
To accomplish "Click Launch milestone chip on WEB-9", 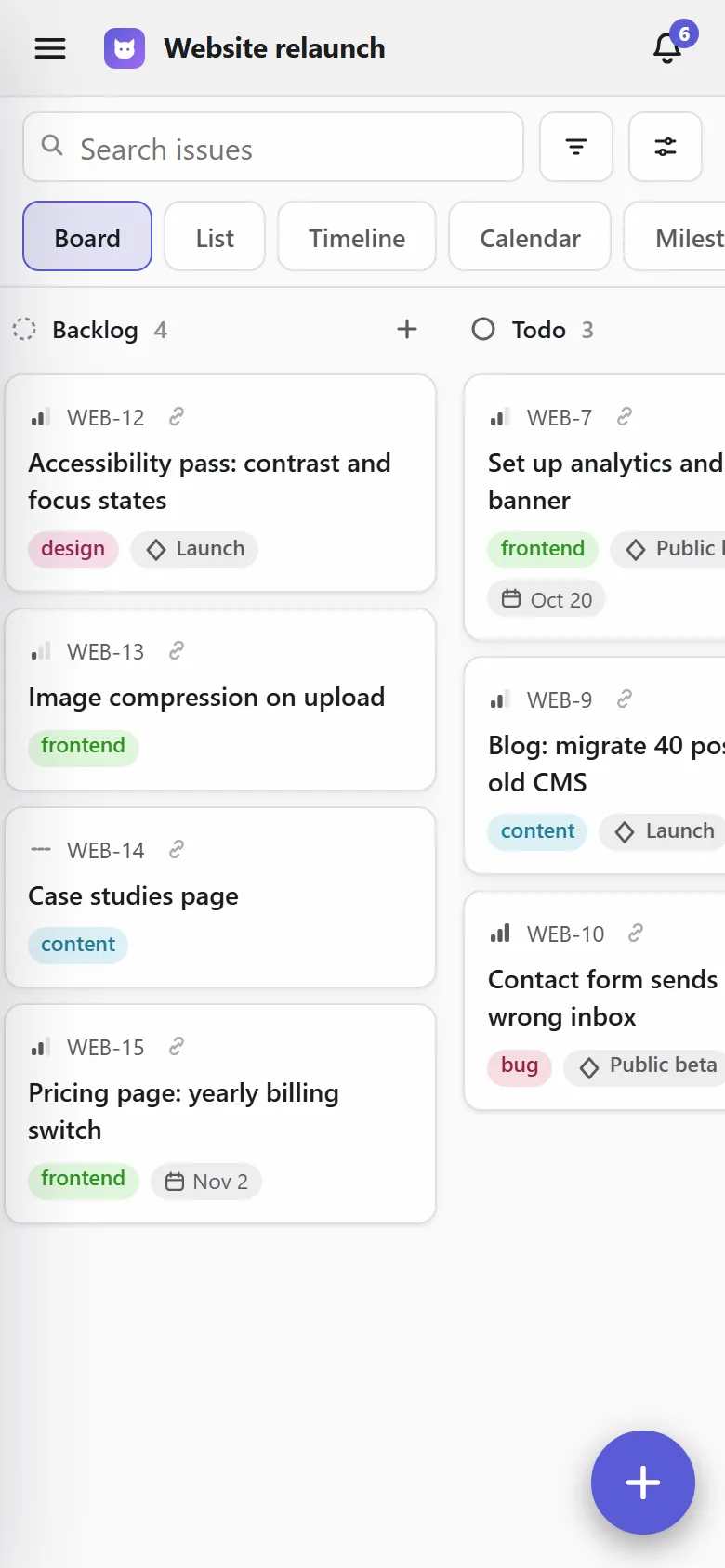I will [x=664, y=831].
